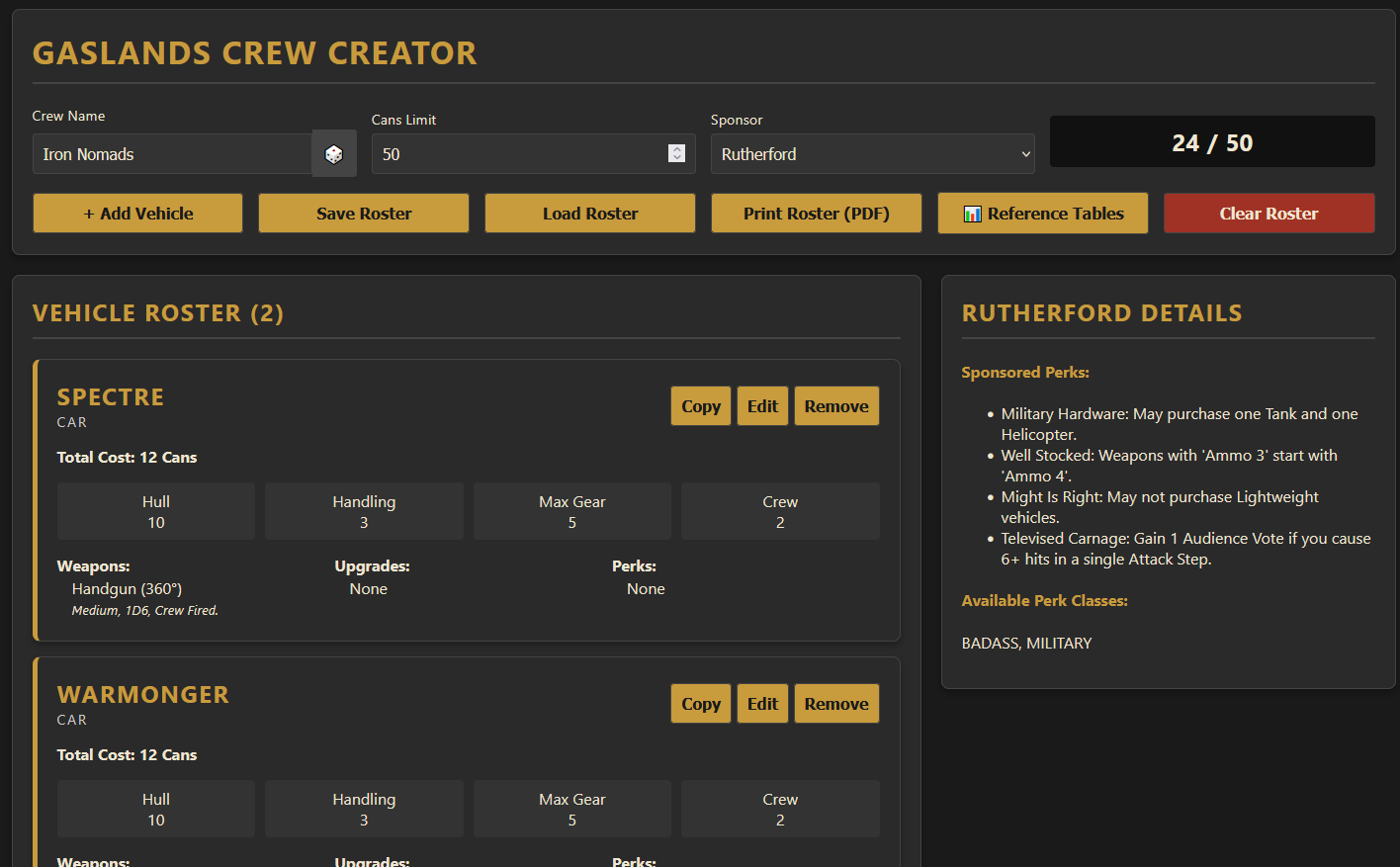Click the Warmonger Max Gear stat box
The width and height of the screenshot is (1400, 867).
tap(571, 809)
